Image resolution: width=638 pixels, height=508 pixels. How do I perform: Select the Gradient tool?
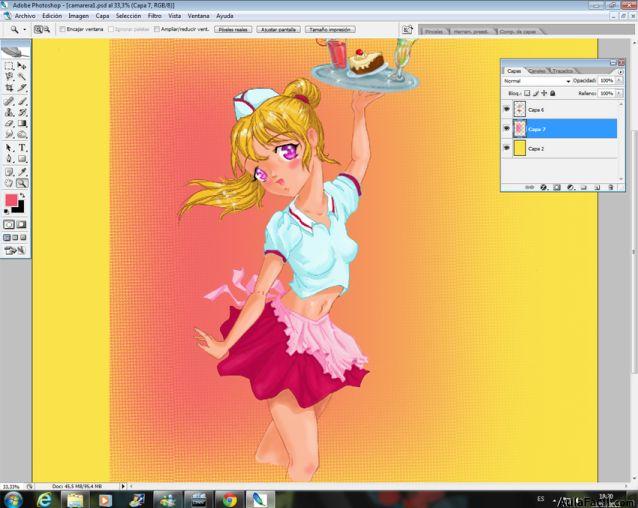click(x=22, y=123)
